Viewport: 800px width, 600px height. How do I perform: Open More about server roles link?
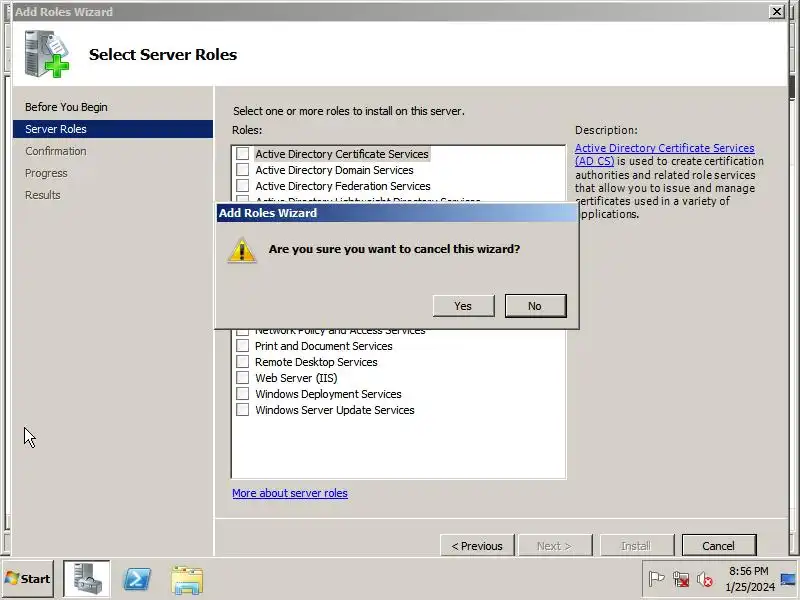point(290,493)
